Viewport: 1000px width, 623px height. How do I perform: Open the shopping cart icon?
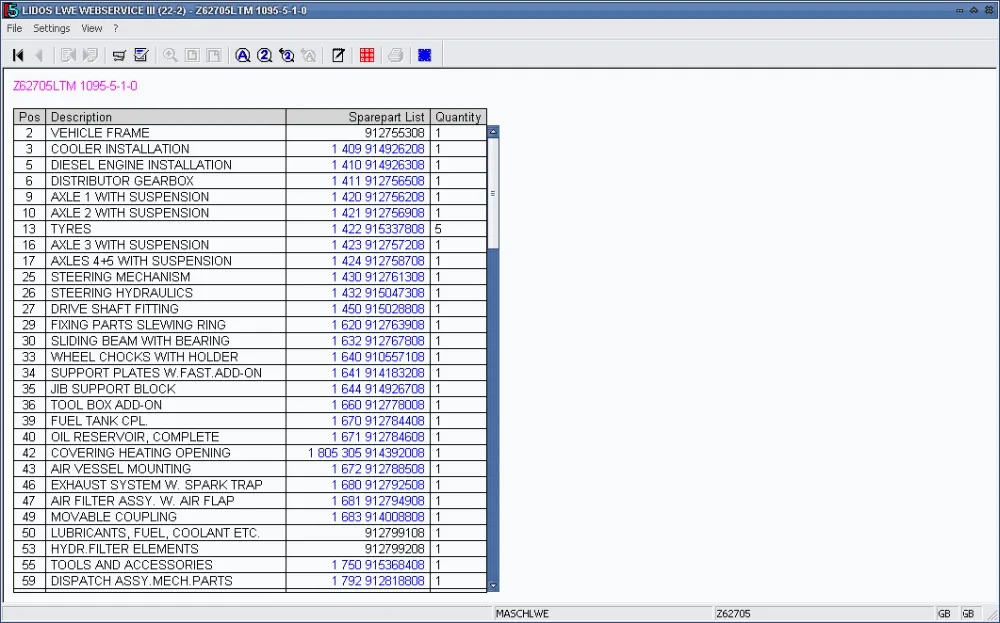(119, 55)
